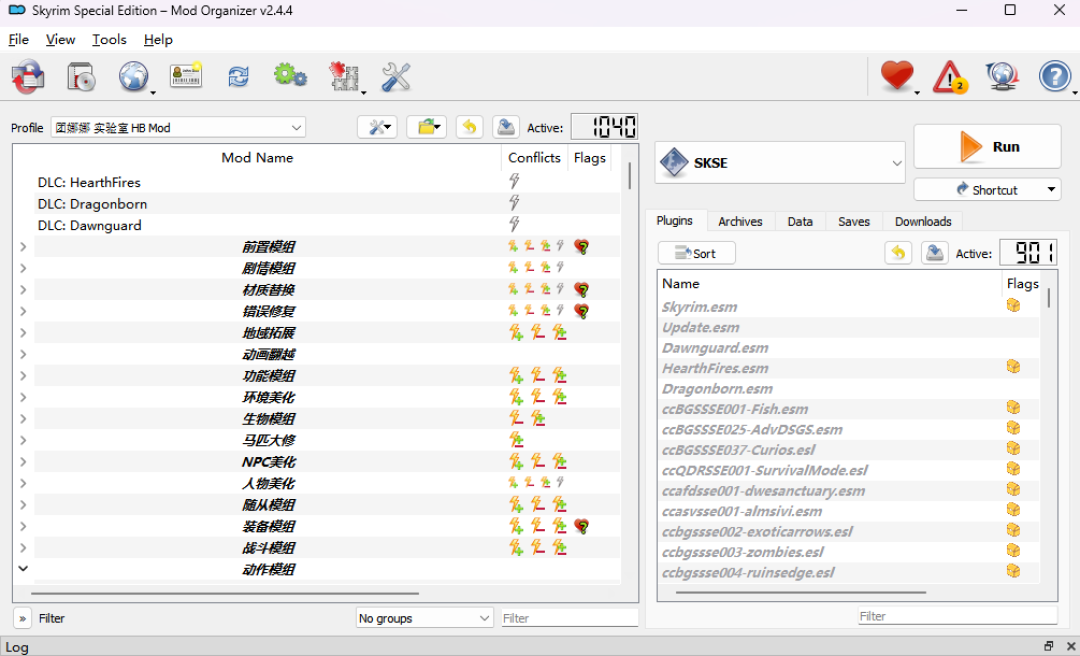Click the Run button

pyautogui.click(x=987, y=147)
